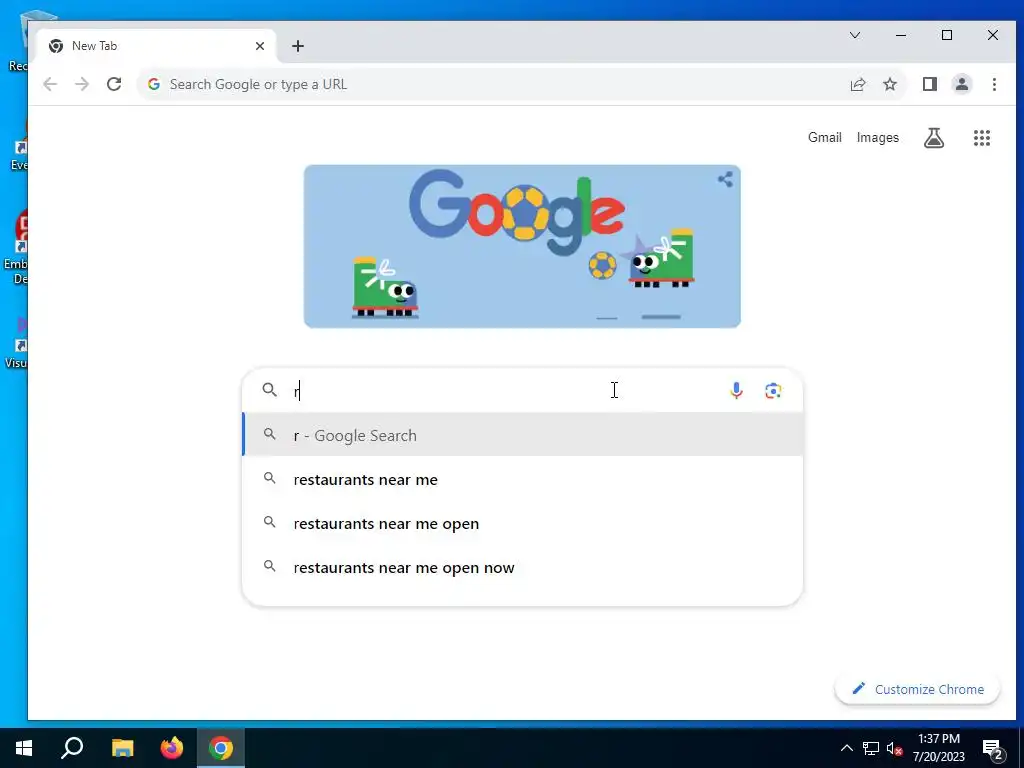Maximize the Chrome window

947,35
